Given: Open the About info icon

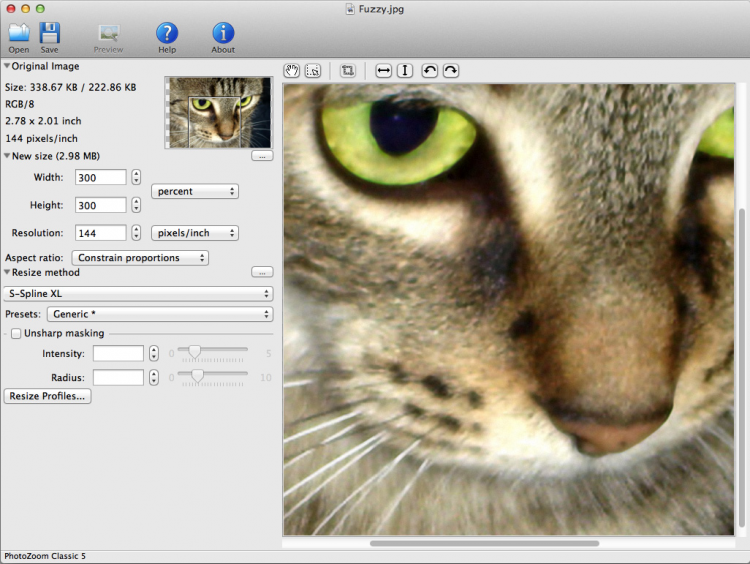Looking at the screenshot, I should [x=223, y=34].
